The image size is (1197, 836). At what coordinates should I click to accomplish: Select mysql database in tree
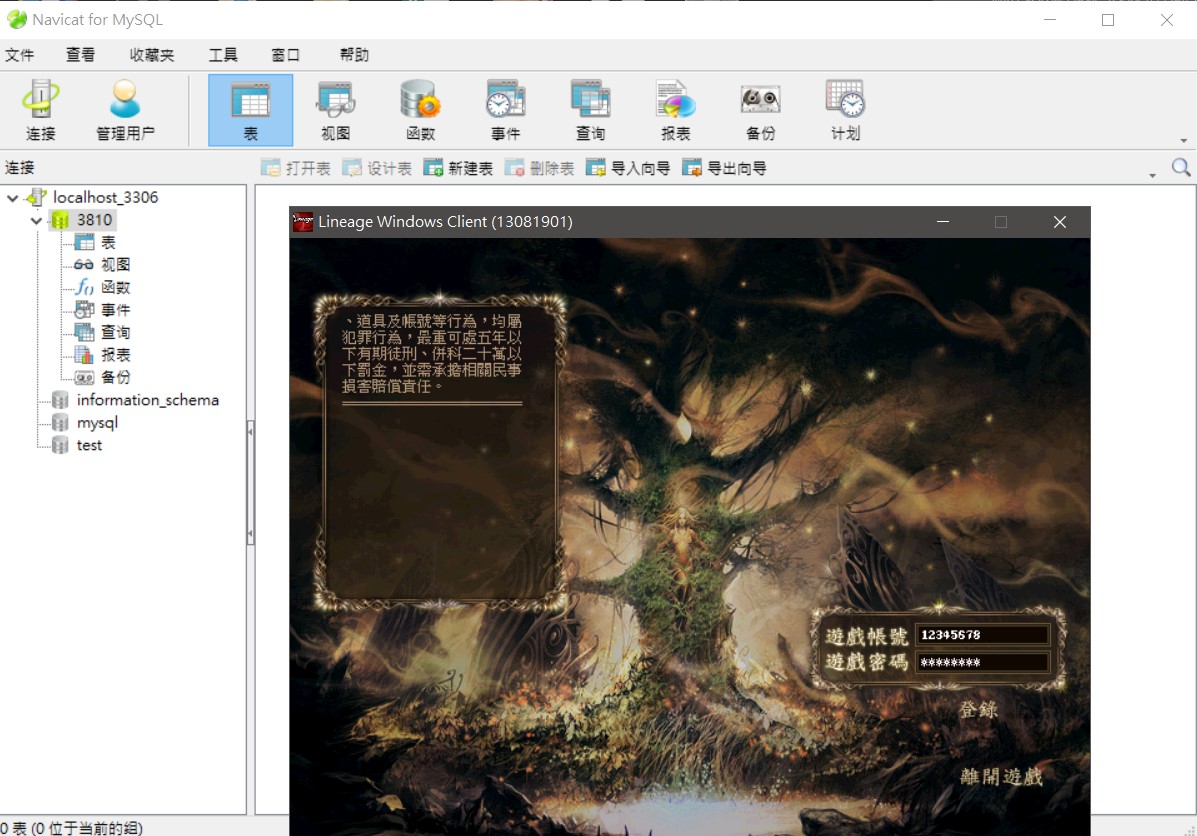97,422
